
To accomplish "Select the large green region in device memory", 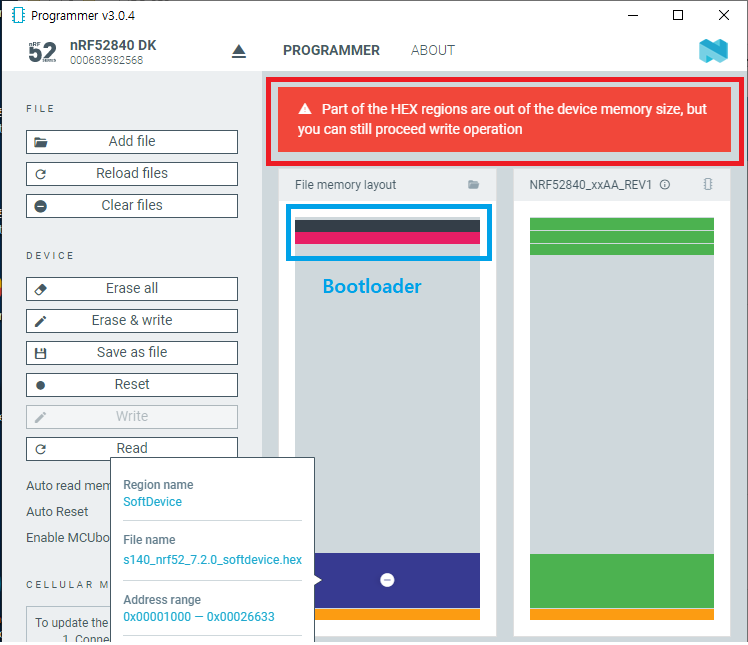I will click(622, 581).
